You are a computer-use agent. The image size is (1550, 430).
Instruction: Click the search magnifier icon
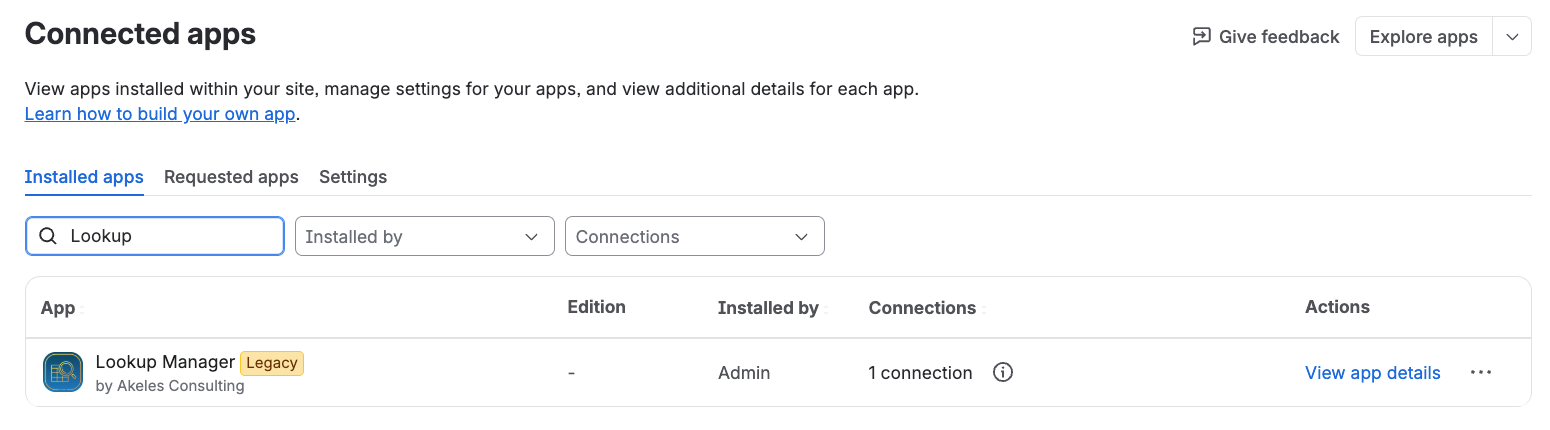(x=46, y=237)
